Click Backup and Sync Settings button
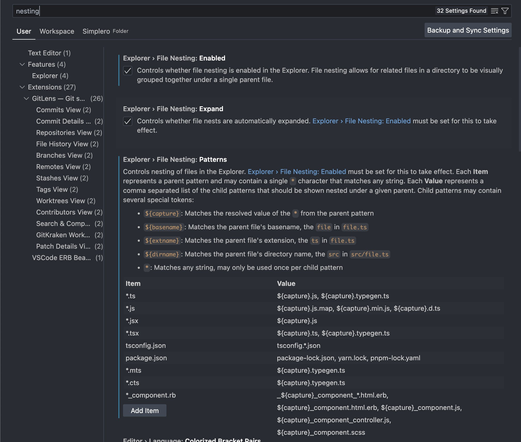The image size is (521, 442). [468, 30]
